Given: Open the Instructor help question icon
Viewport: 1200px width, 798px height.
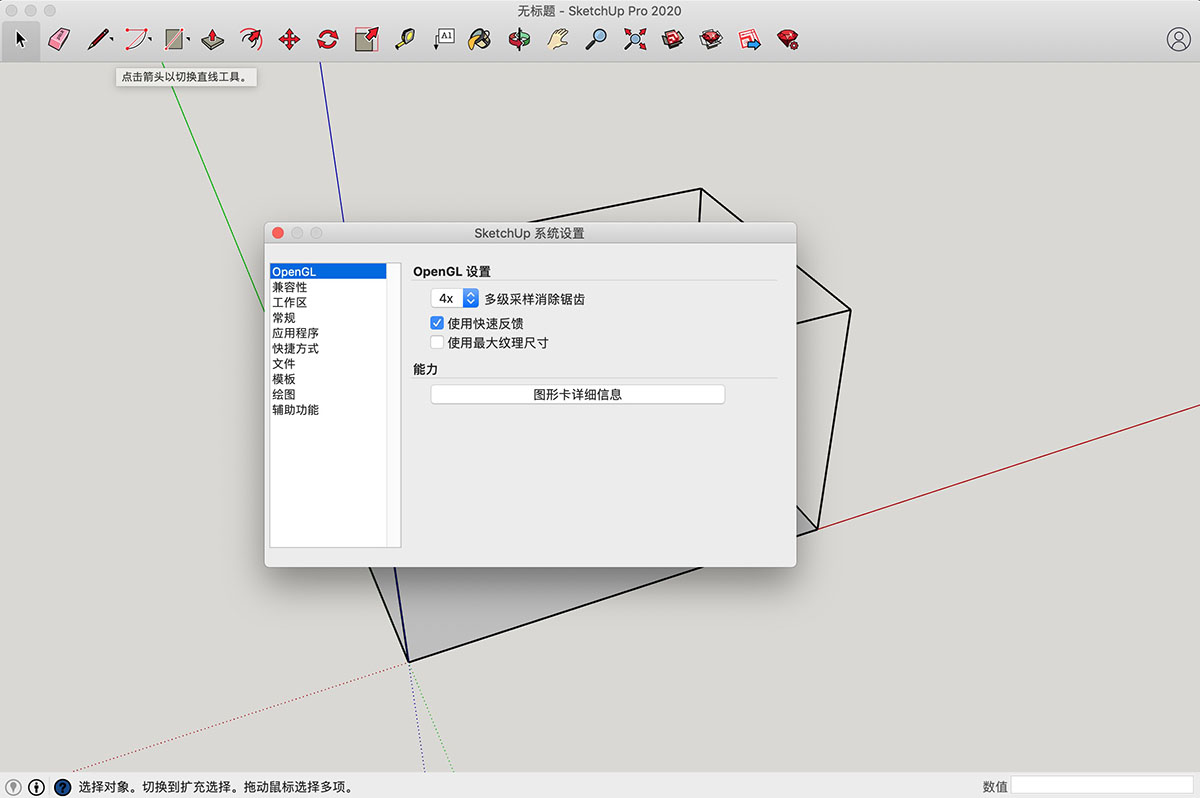Looking at the screenshot, I should (62, 787).
